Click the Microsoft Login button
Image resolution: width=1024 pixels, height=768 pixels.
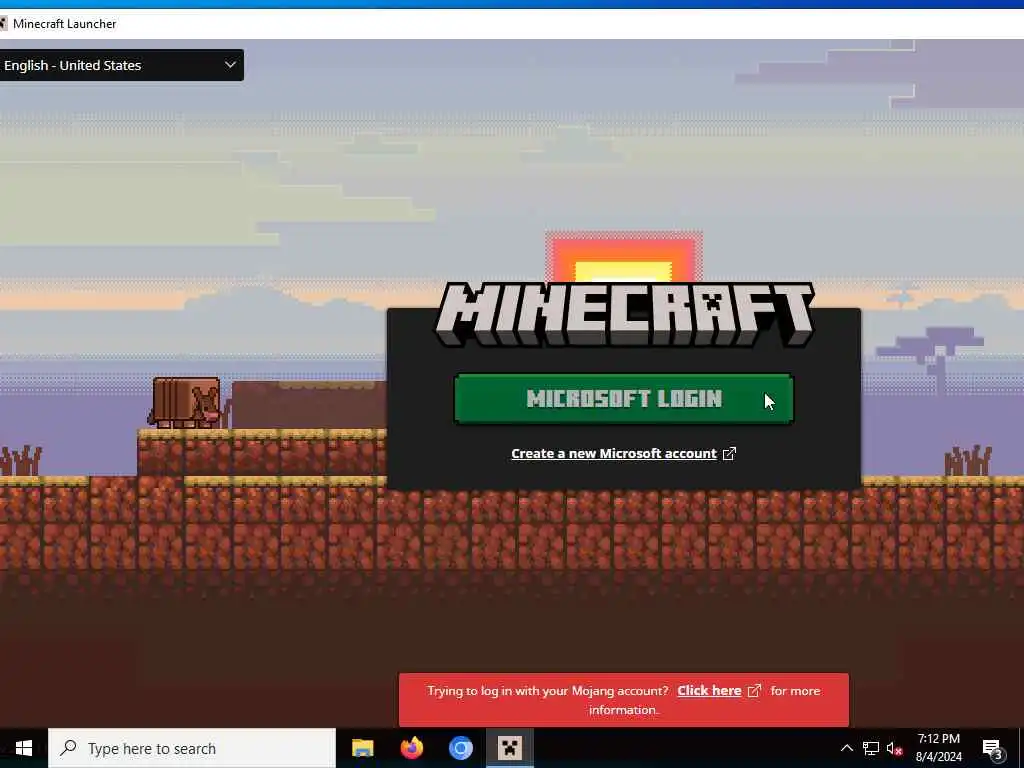624,398
